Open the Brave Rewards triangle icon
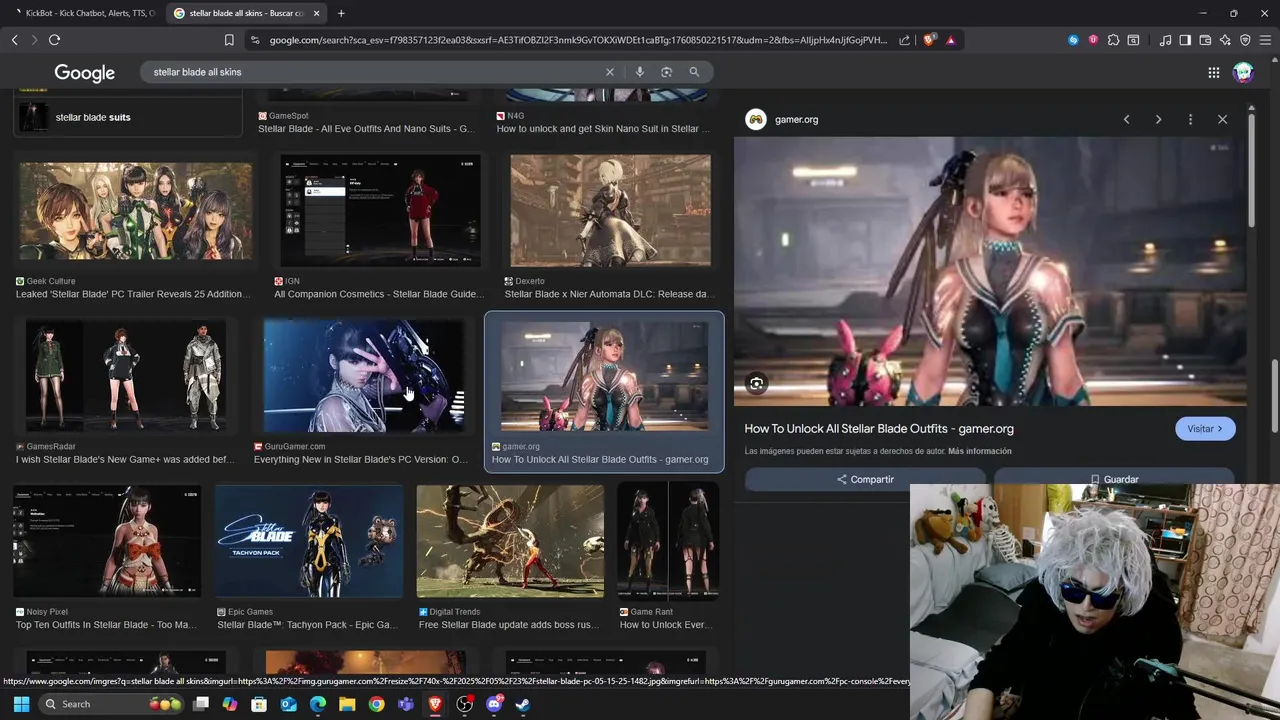 [950, 40]
